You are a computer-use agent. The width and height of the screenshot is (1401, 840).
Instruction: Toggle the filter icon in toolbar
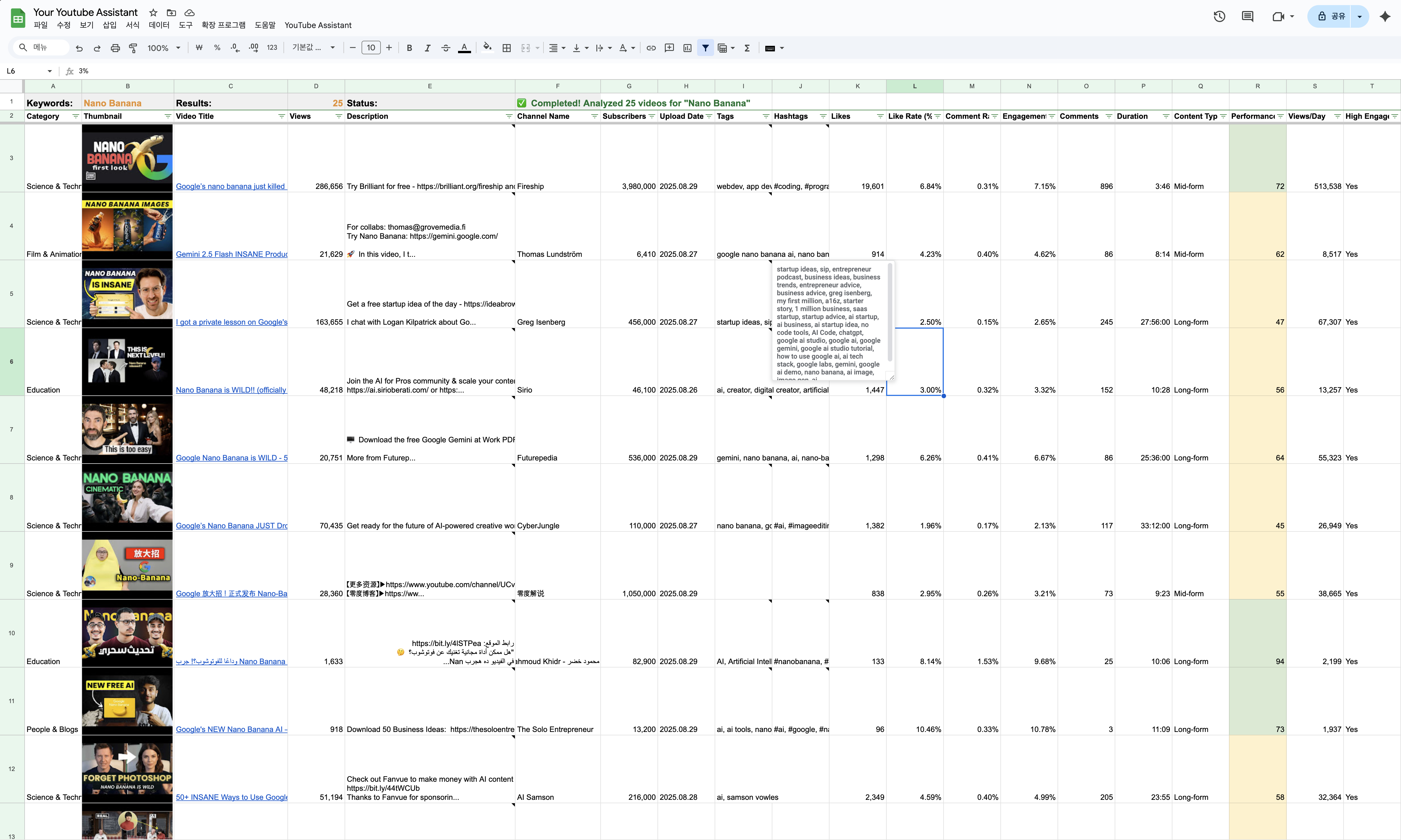point(705,48)
